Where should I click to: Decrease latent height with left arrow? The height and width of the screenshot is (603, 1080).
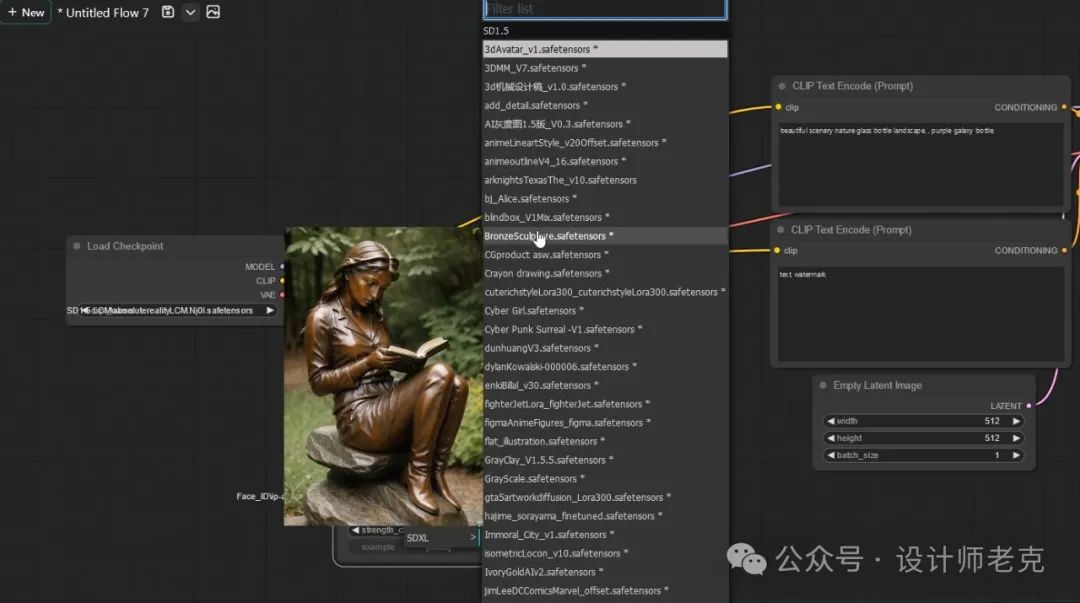tap(831, 438)
